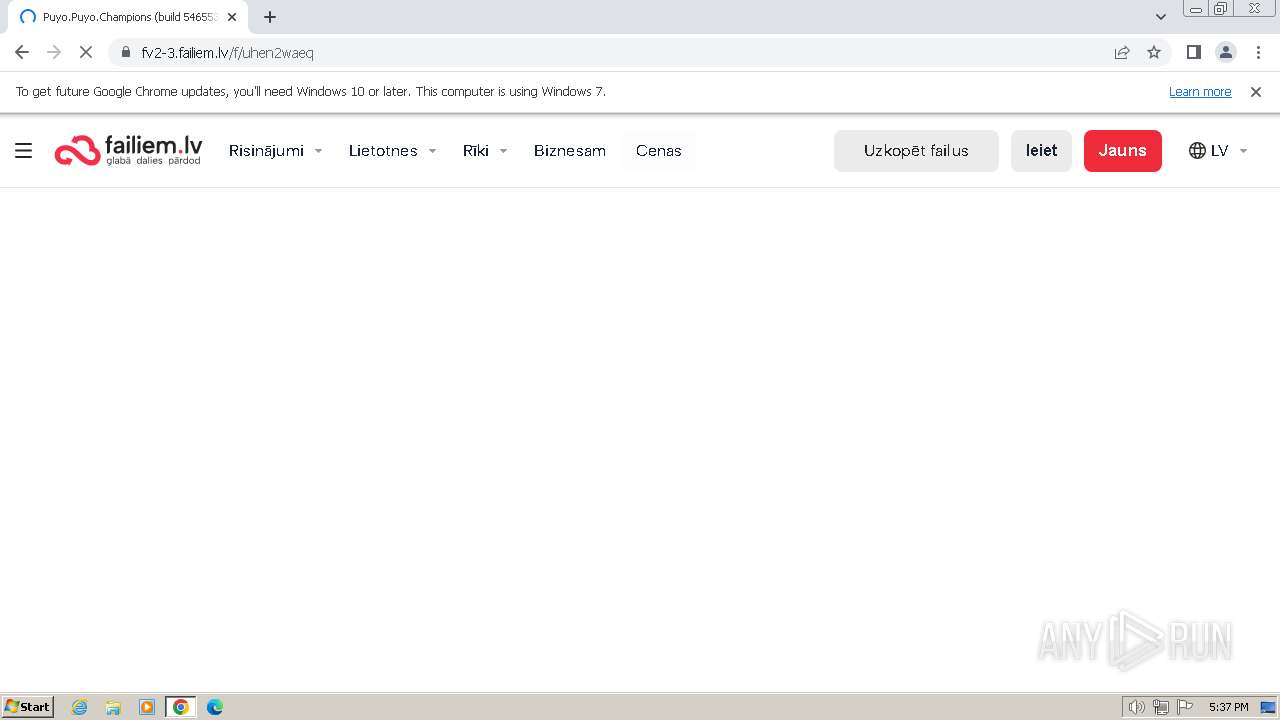Click the failiem.lv logo

coord(128,150)
